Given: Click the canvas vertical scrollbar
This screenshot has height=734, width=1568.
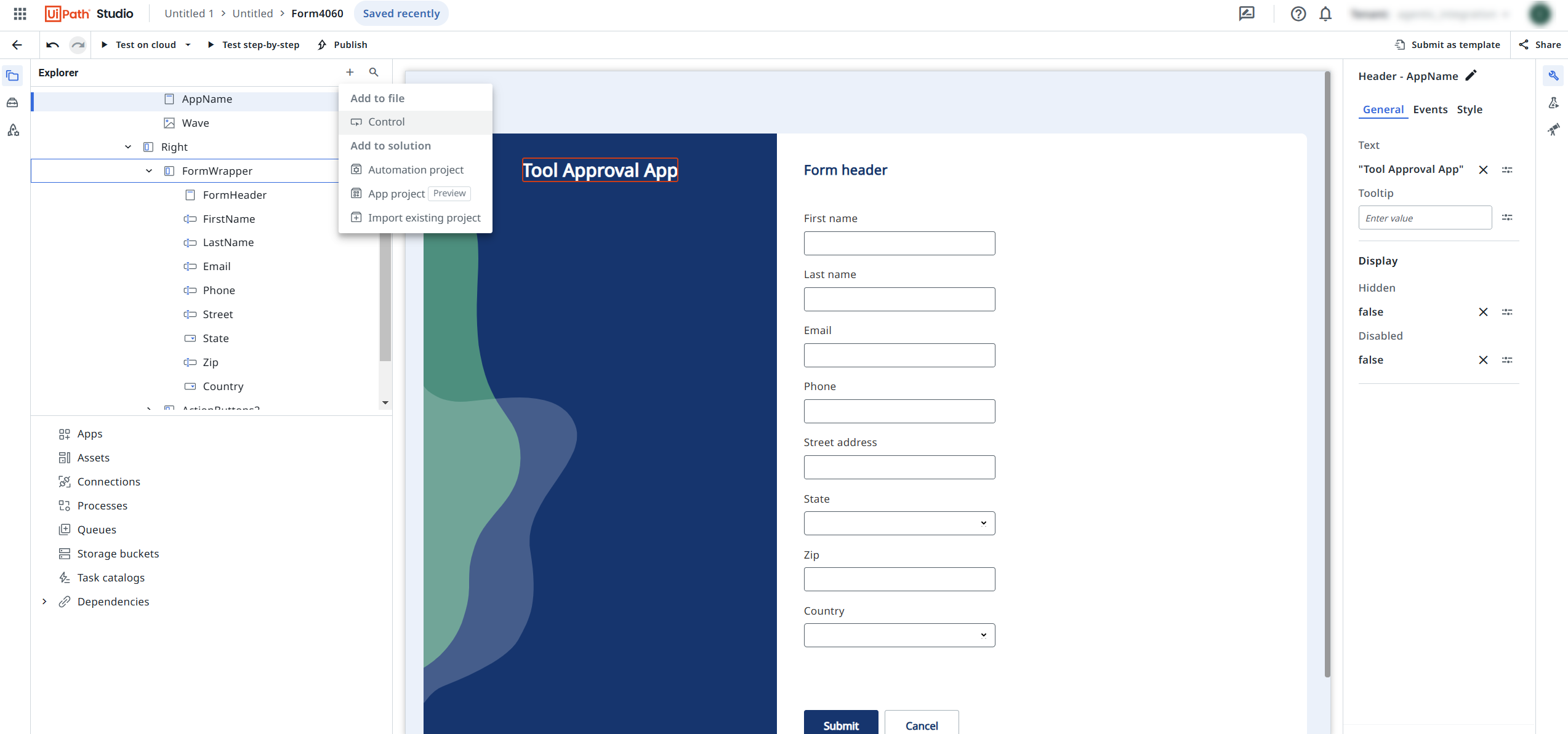Looking at the screenshot, I should pos(1327,374).
